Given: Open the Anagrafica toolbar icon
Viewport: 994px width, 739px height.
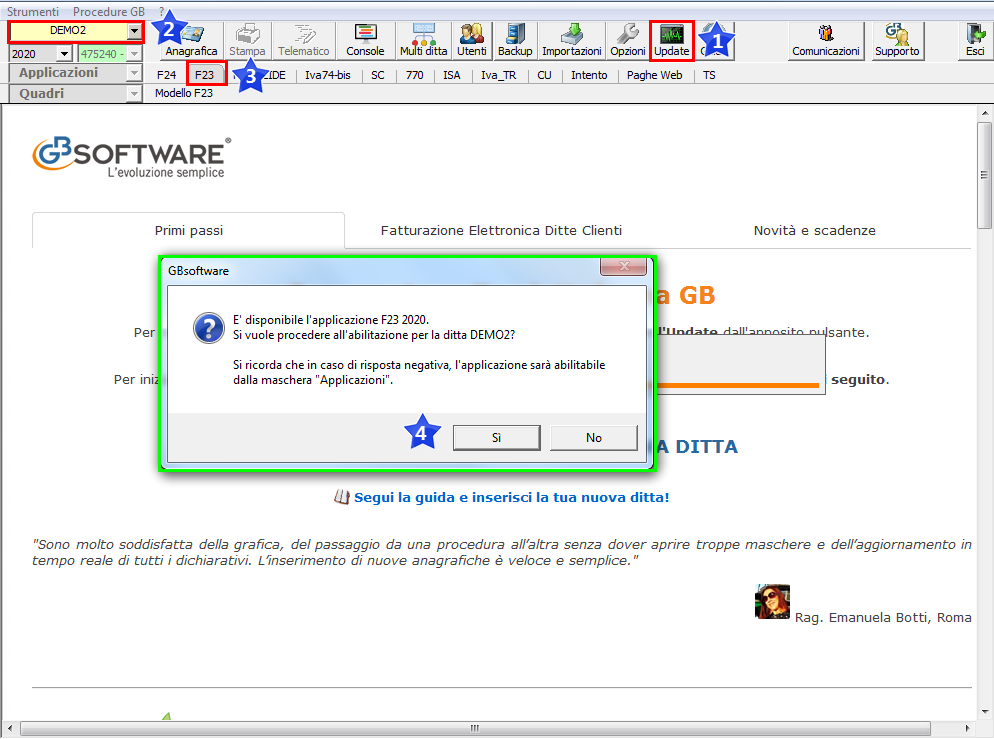Looking at the screenshot, I should [x=191, y=41].
